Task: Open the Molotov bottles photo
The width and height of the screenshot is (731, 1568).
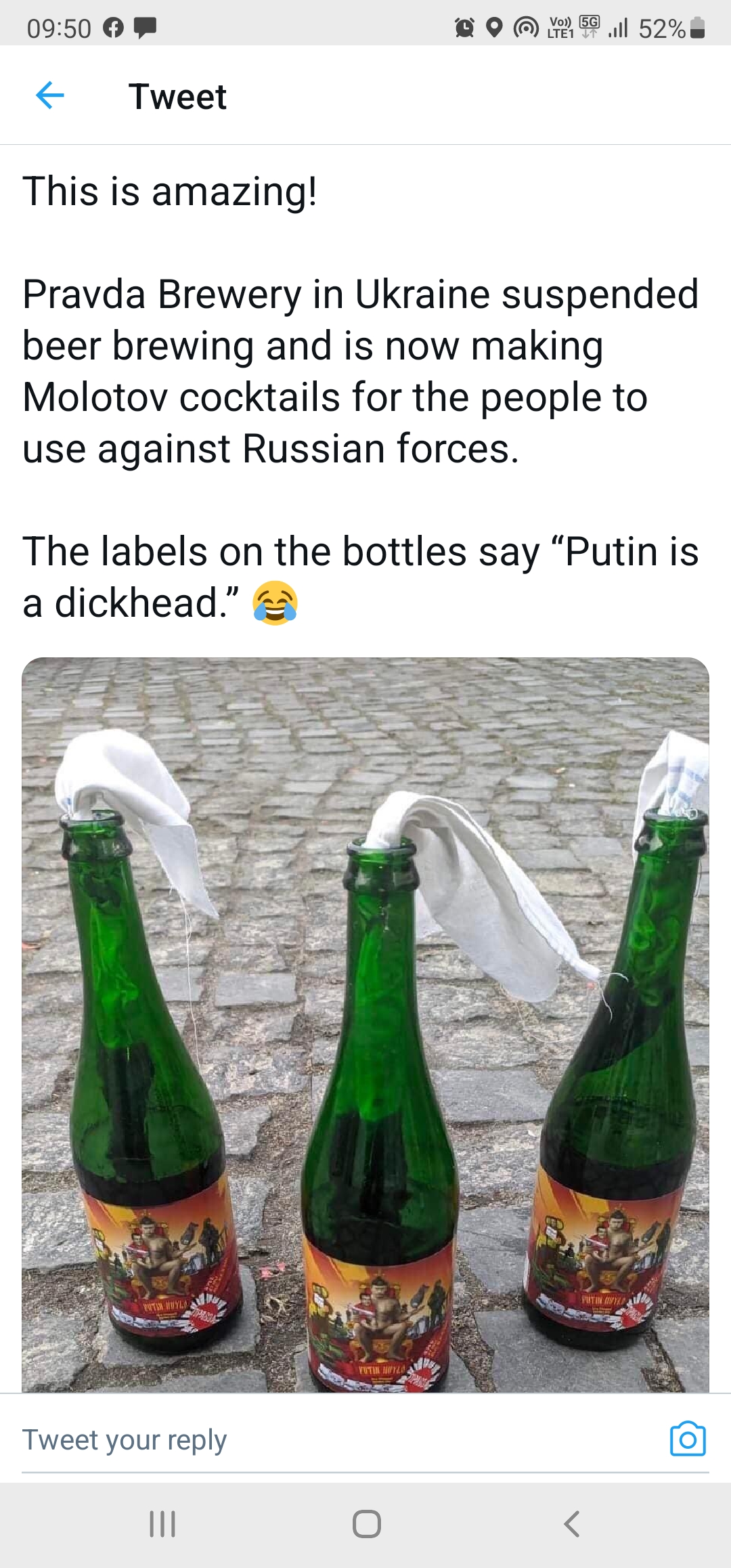Action: [365, 1024]
